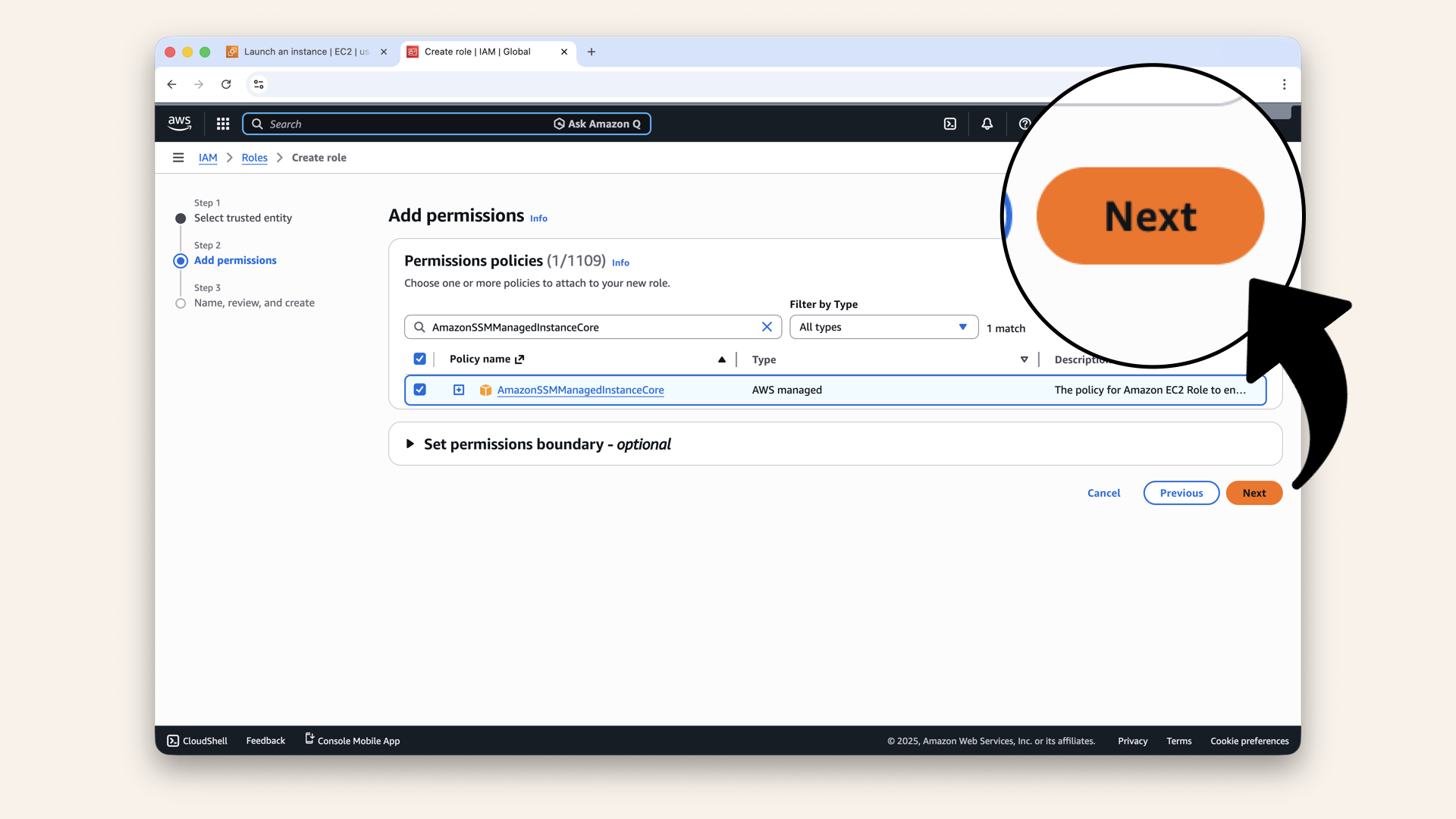Click the AWS logo home icon
This screenshot has height=819, width=1456.
(180, 123)
